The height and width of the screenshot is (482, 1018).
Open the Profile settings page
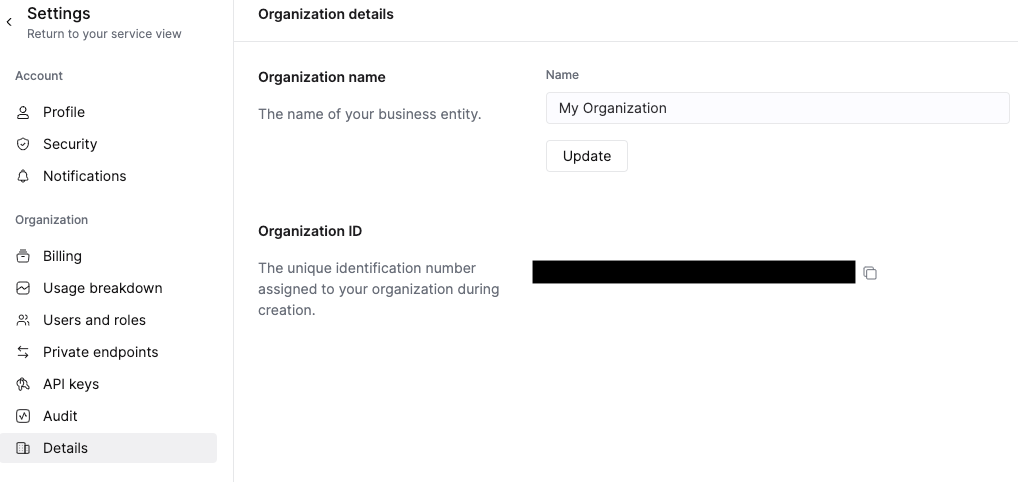[64, 112]
